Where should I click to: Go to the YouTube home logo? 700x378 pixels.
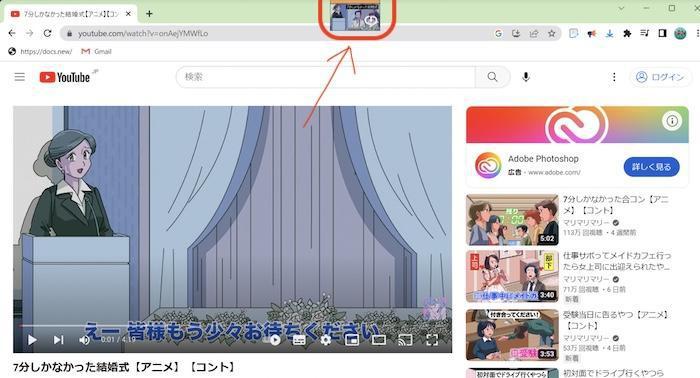click(65, 77)
